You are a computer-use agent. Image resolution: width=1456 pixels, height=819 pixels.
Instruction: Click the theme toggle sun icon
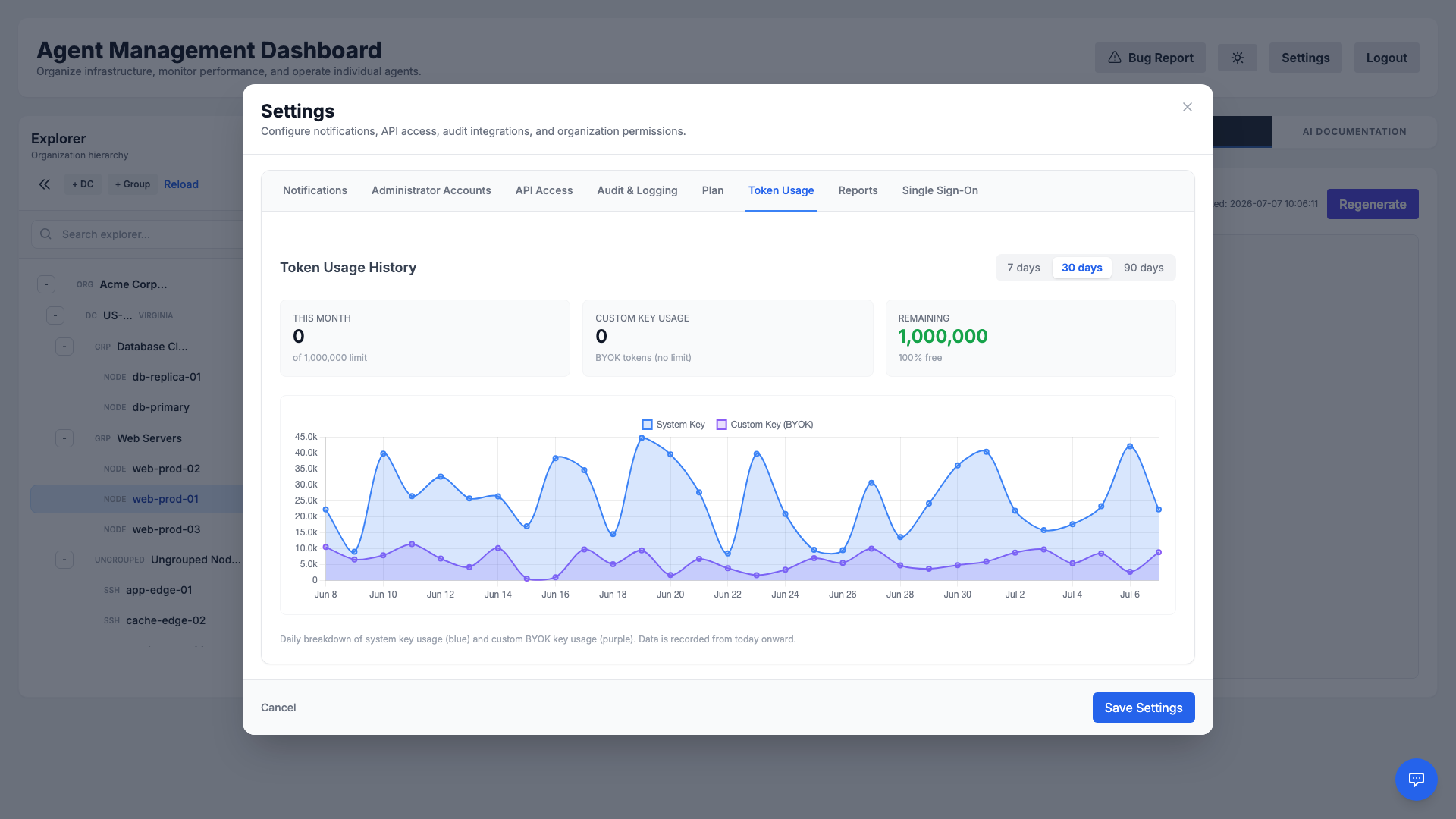pyautogui.click(x=1238, y=58)
